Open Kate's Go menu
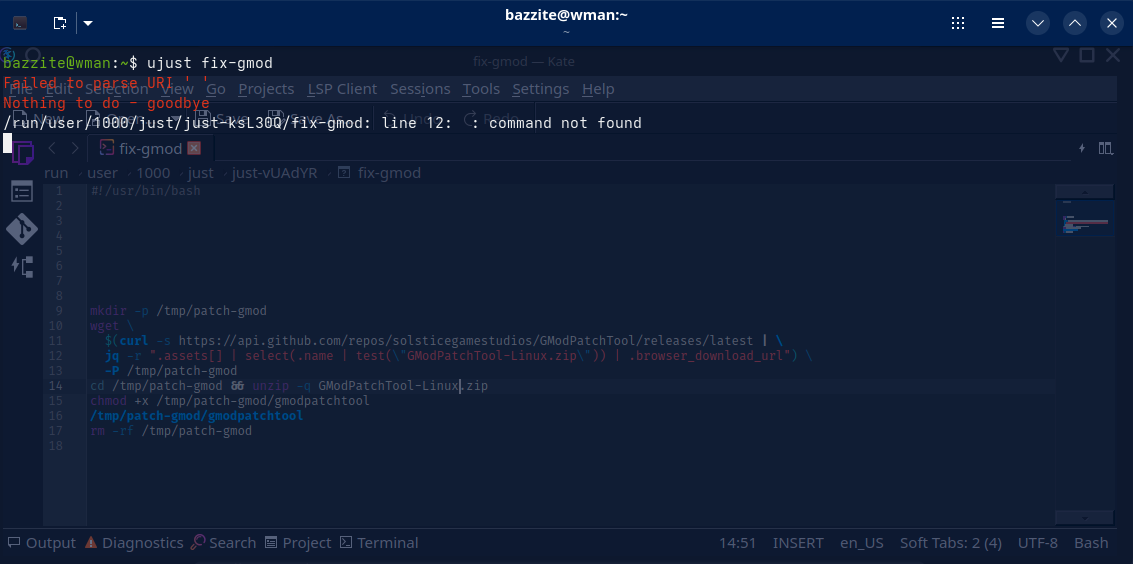The image size is (1133, 564). click(x=216, y=89)
